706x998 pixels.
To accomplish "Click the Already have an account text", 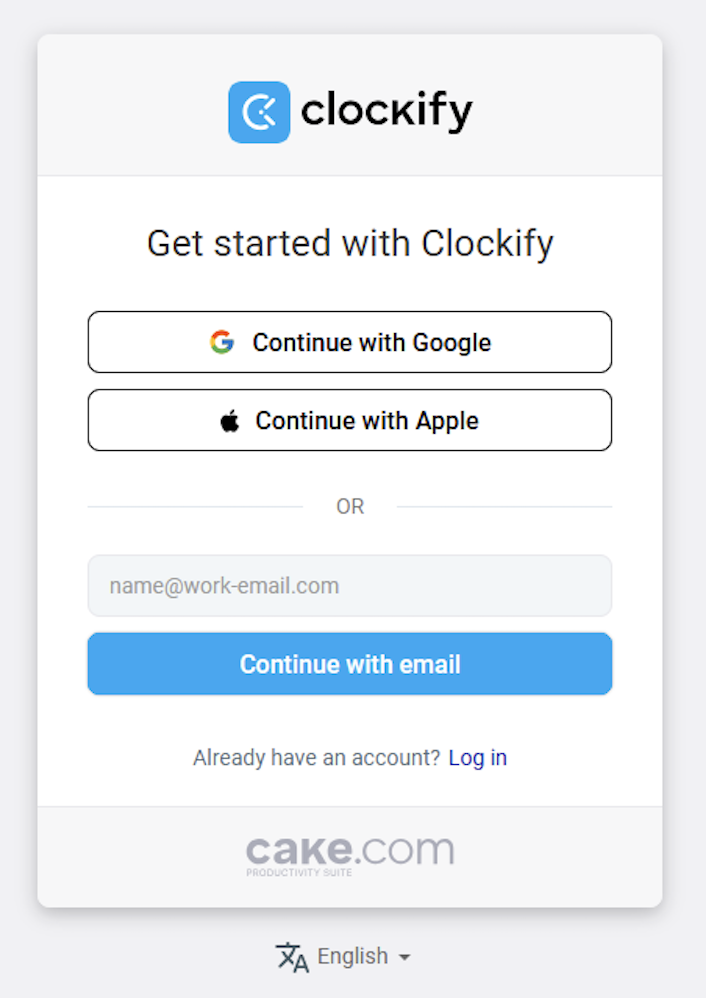I will click(316, 757).
